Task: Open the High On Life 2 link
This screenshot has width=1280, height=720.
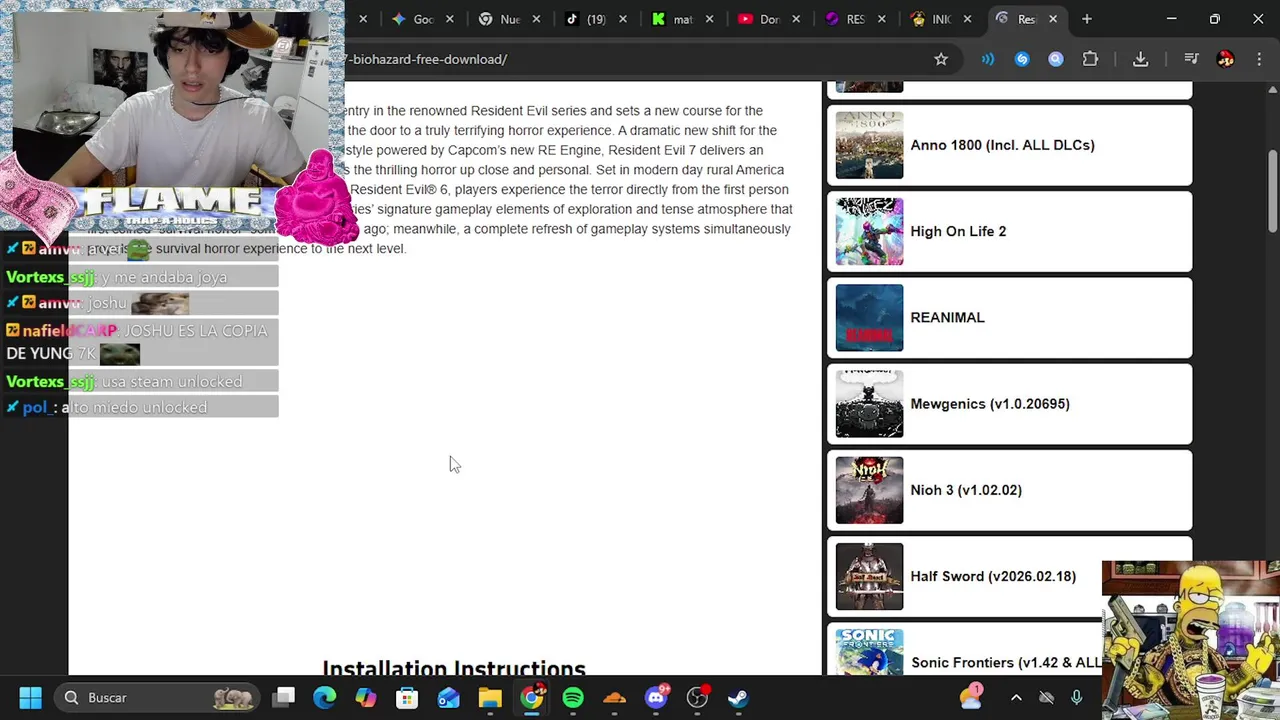Action: point(958,231)
